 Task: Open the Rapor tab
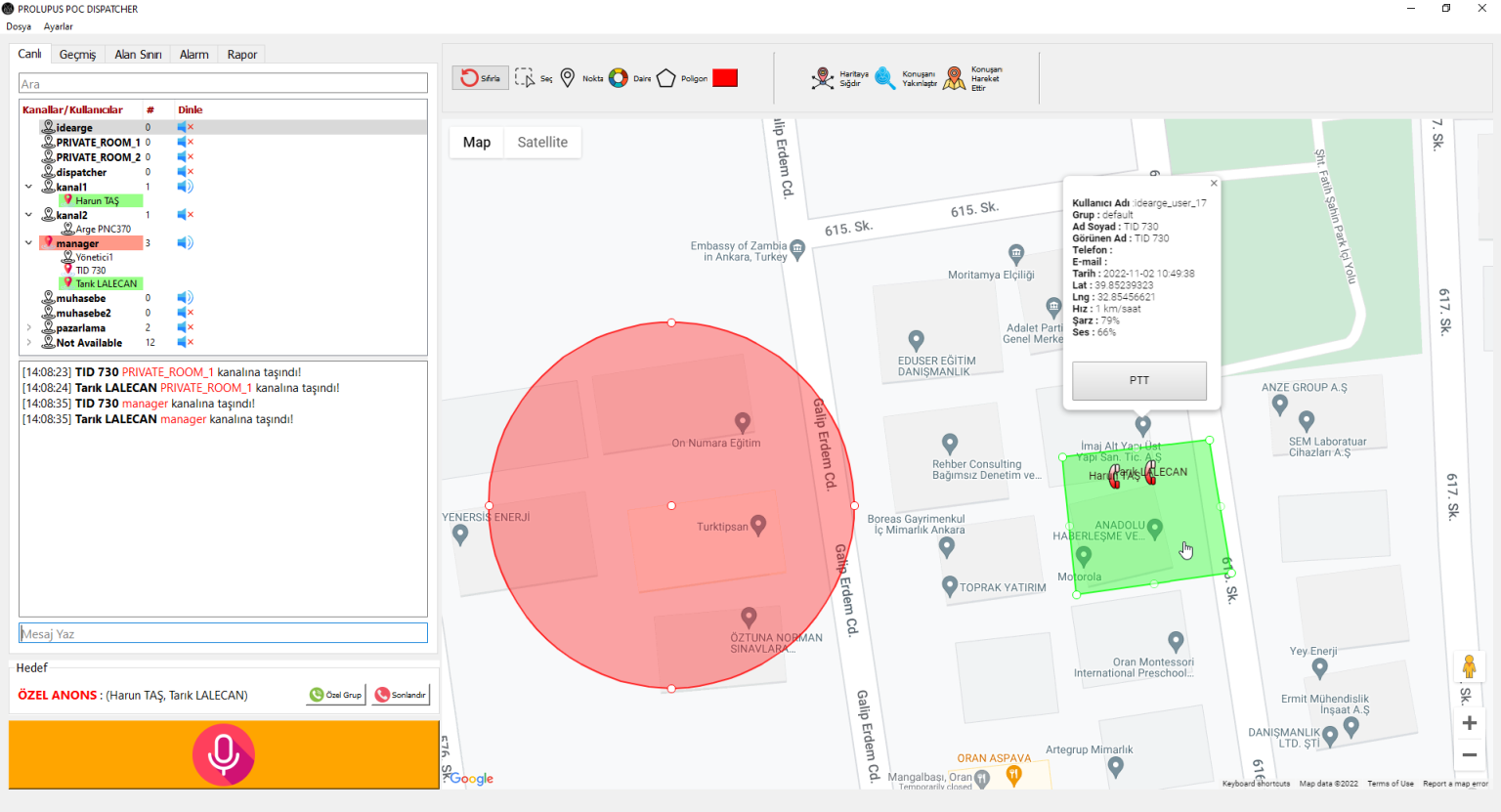point(242,55)
